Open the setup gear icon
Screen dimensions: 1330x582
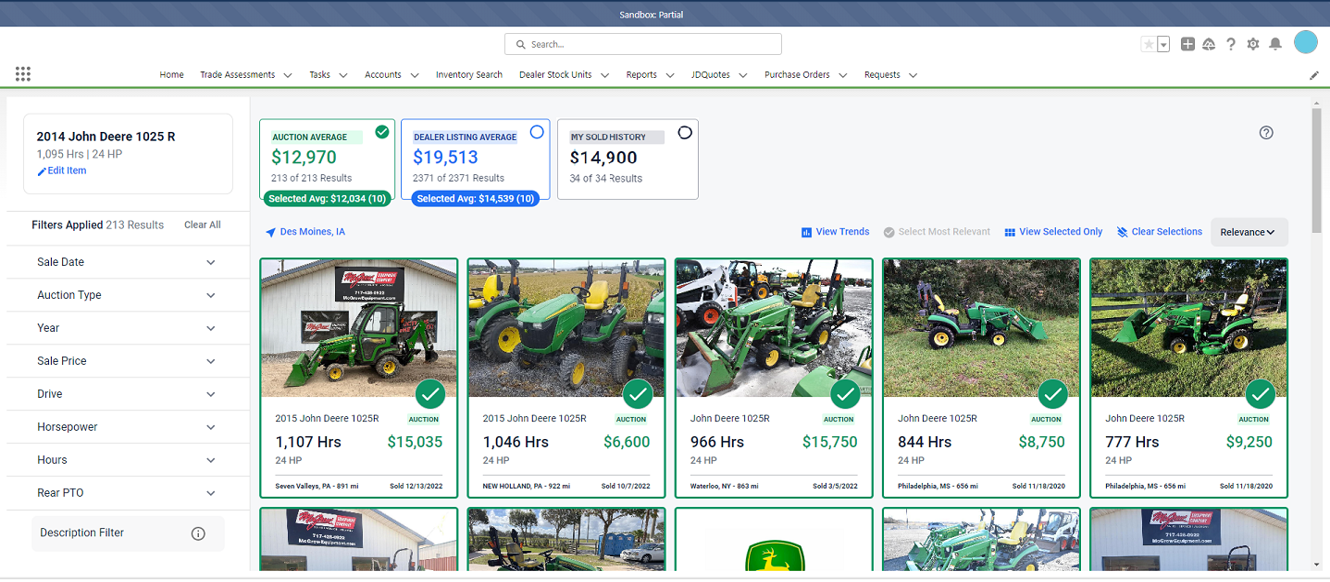click(x=1253, y=44)
